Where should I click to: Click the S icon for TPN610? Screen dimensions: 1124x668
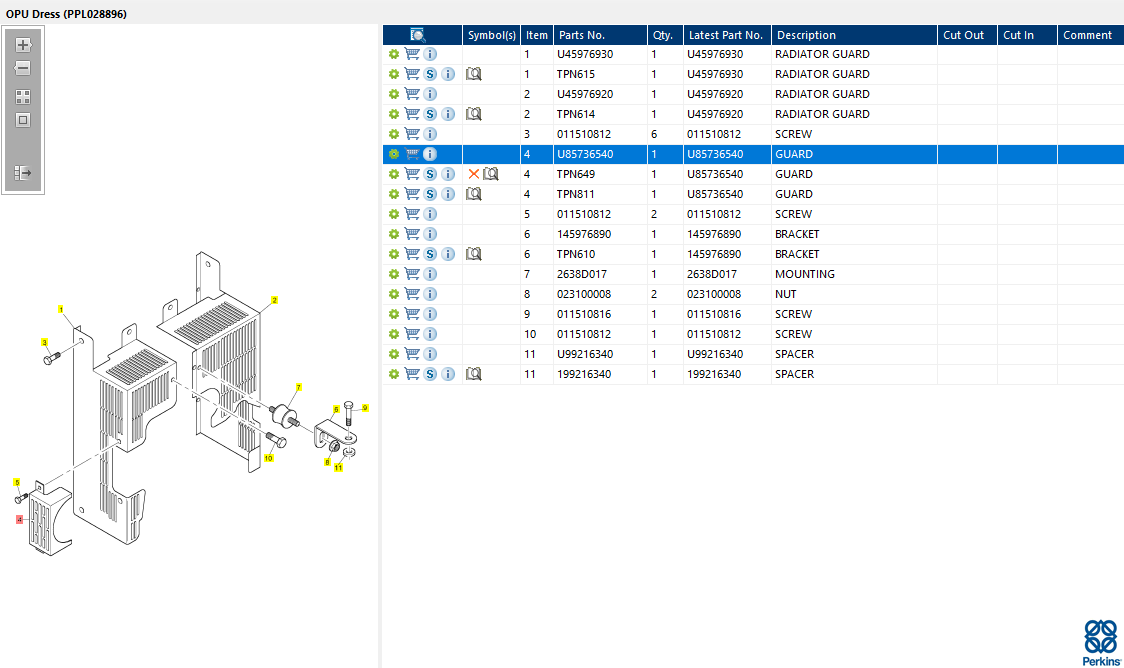[430, 254]
